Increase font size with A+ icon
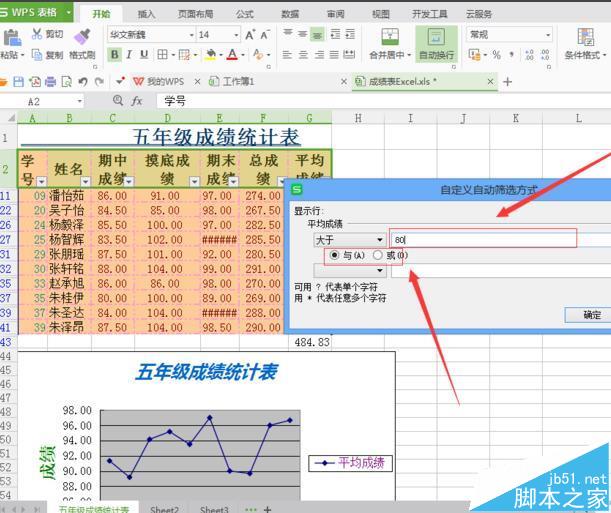 click(250, 35)
